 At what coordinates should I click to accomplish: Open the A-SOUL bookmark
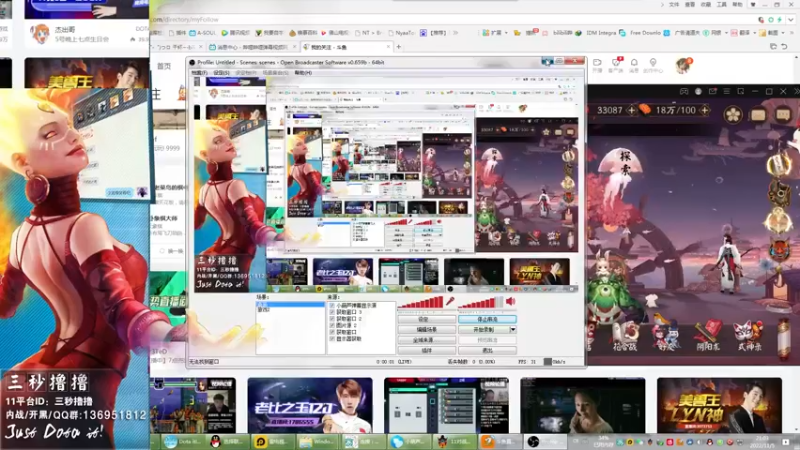203,33
